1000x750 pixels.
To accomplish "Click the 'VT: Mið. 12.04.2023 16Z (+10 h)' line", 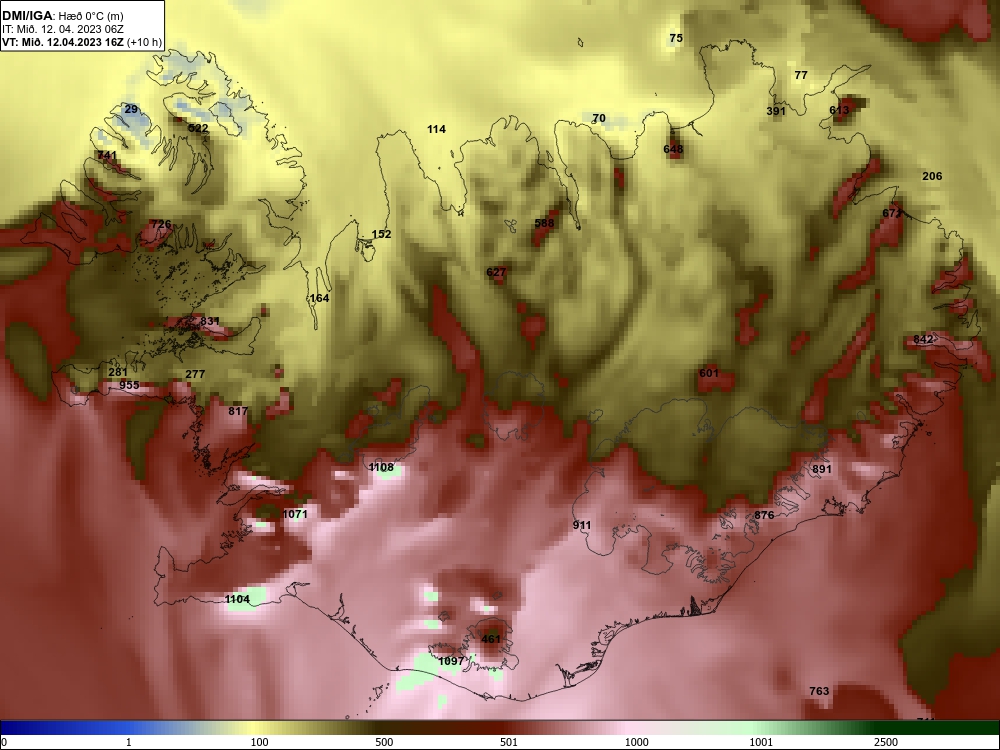I will click(82, 43).
